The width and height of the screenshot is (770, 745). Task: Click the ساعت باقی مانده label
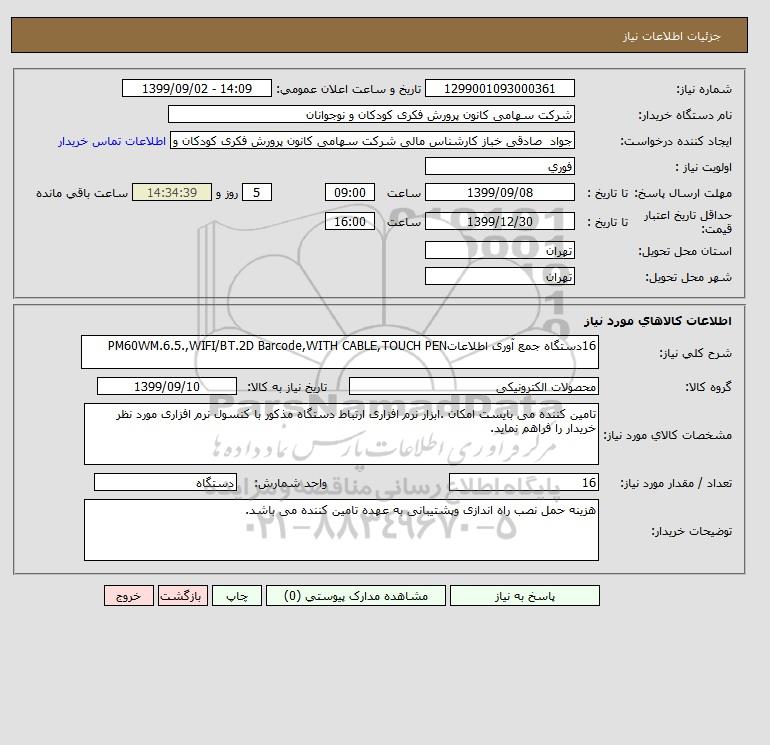82,193
